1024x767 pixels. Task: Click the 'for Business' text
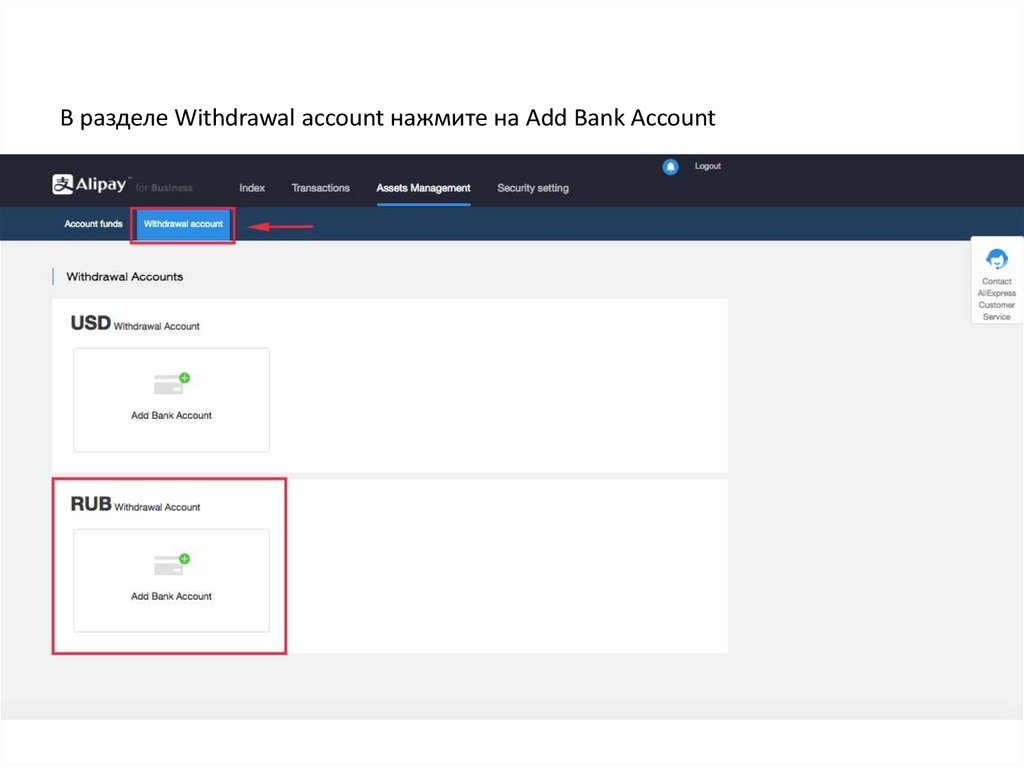[164, 188]
